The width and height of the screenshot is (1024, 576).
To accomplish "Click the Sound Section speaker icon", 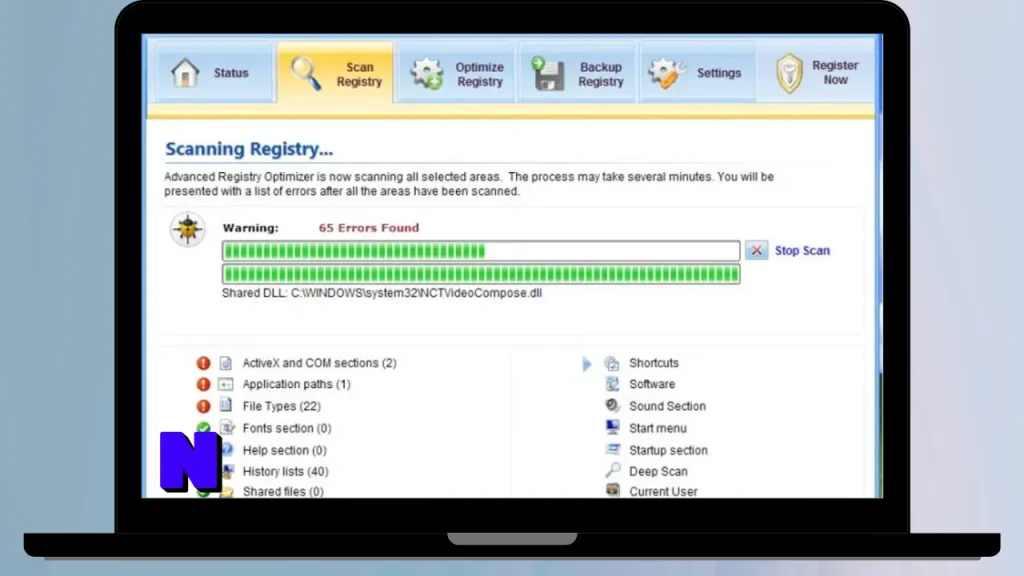I will coord(612,406).
